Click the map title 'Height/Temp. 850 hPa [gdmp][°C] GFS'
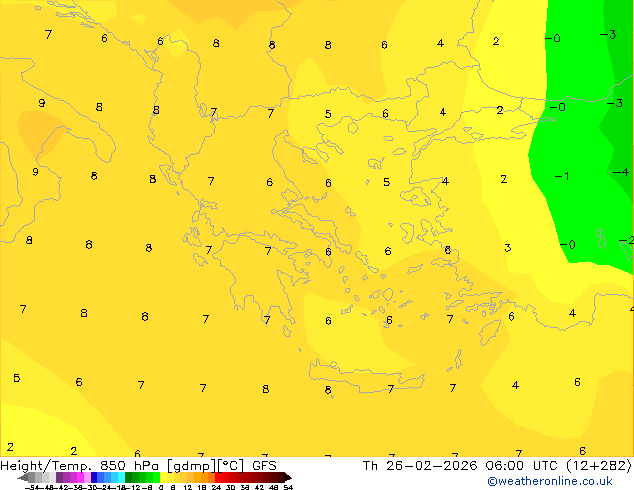This screenshot has height=490, width=634. pyautogui.click(x=138, y=466)
